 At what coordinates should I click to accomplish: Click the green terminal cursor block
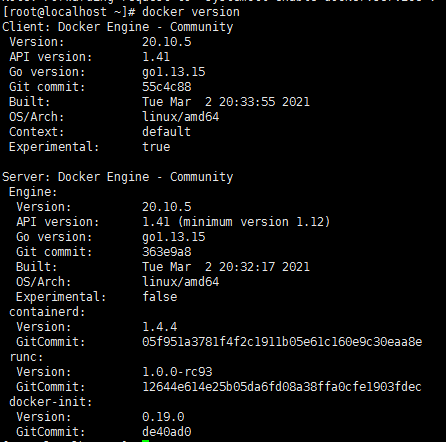[145, 441]
